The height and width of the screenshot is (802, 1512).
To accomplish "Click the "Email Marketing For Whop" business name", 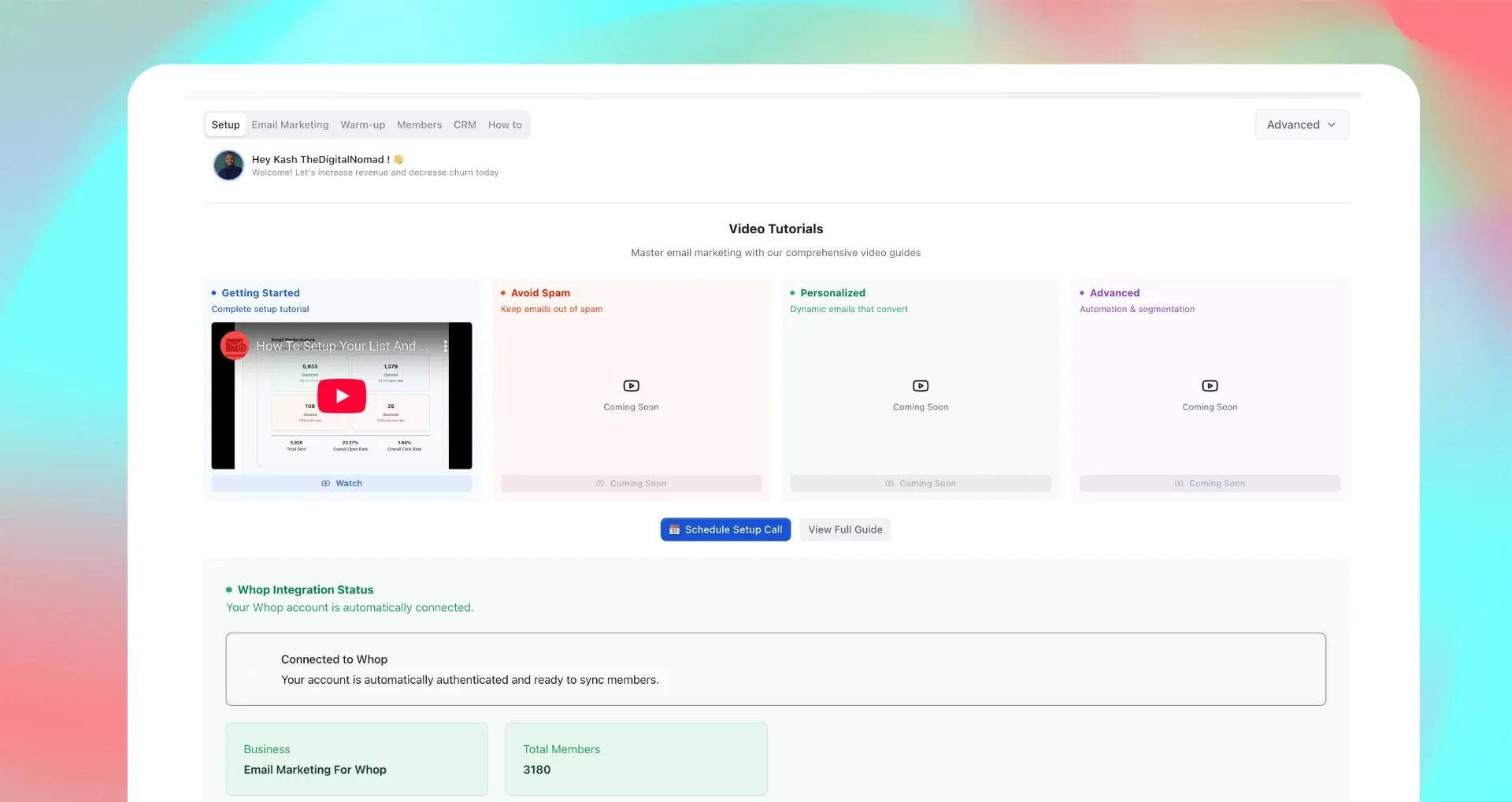I will coord(315,770).
